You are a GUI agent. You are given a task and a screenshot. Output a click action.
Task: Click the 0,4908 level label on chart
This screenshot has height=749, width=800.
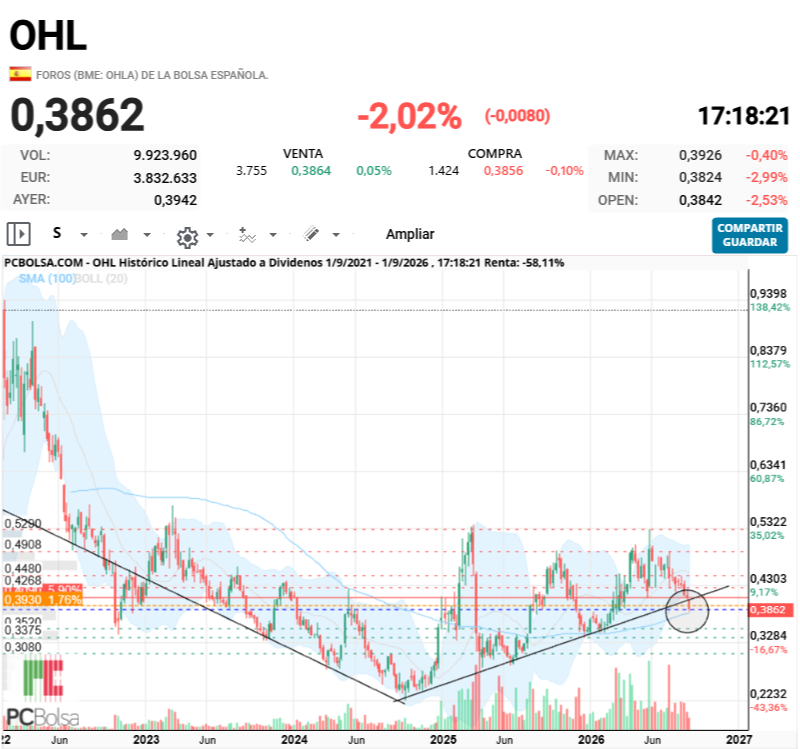coord(22,544)
